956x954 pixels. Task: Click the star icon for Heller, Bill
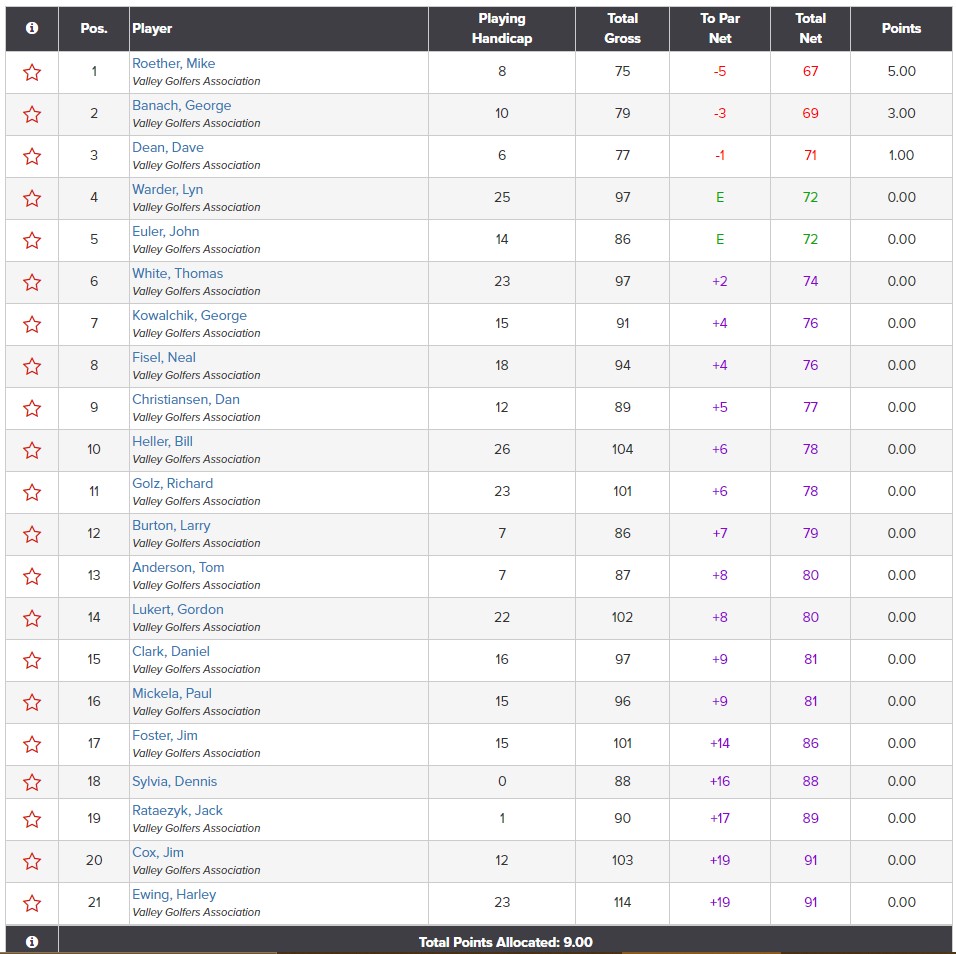pyautogui.click(x=32, y=450)
